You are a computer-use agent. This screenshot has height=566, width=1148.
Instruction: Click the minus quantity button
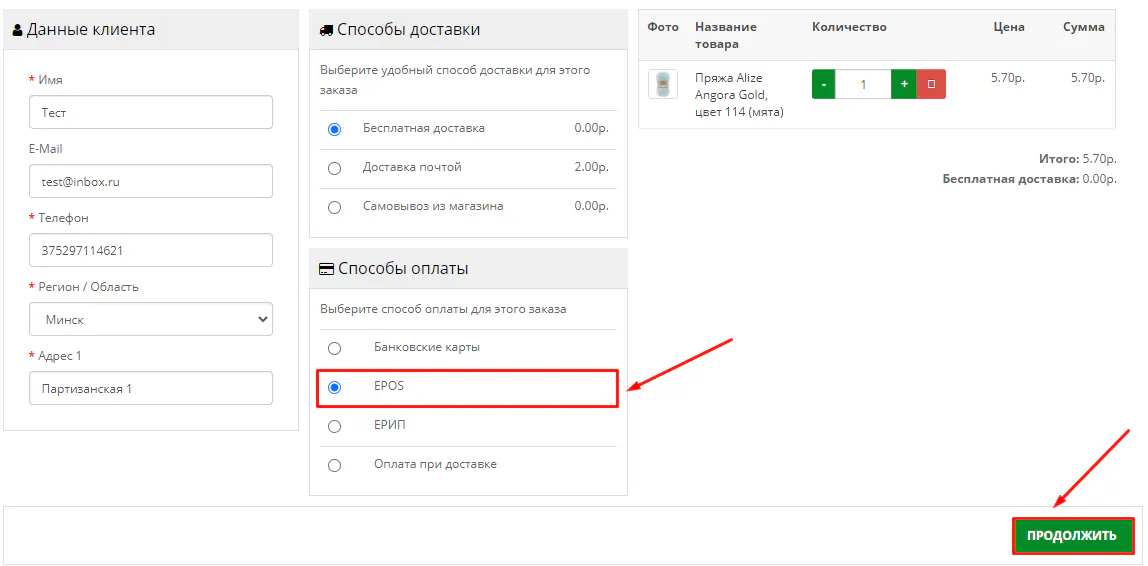(823, 84)
